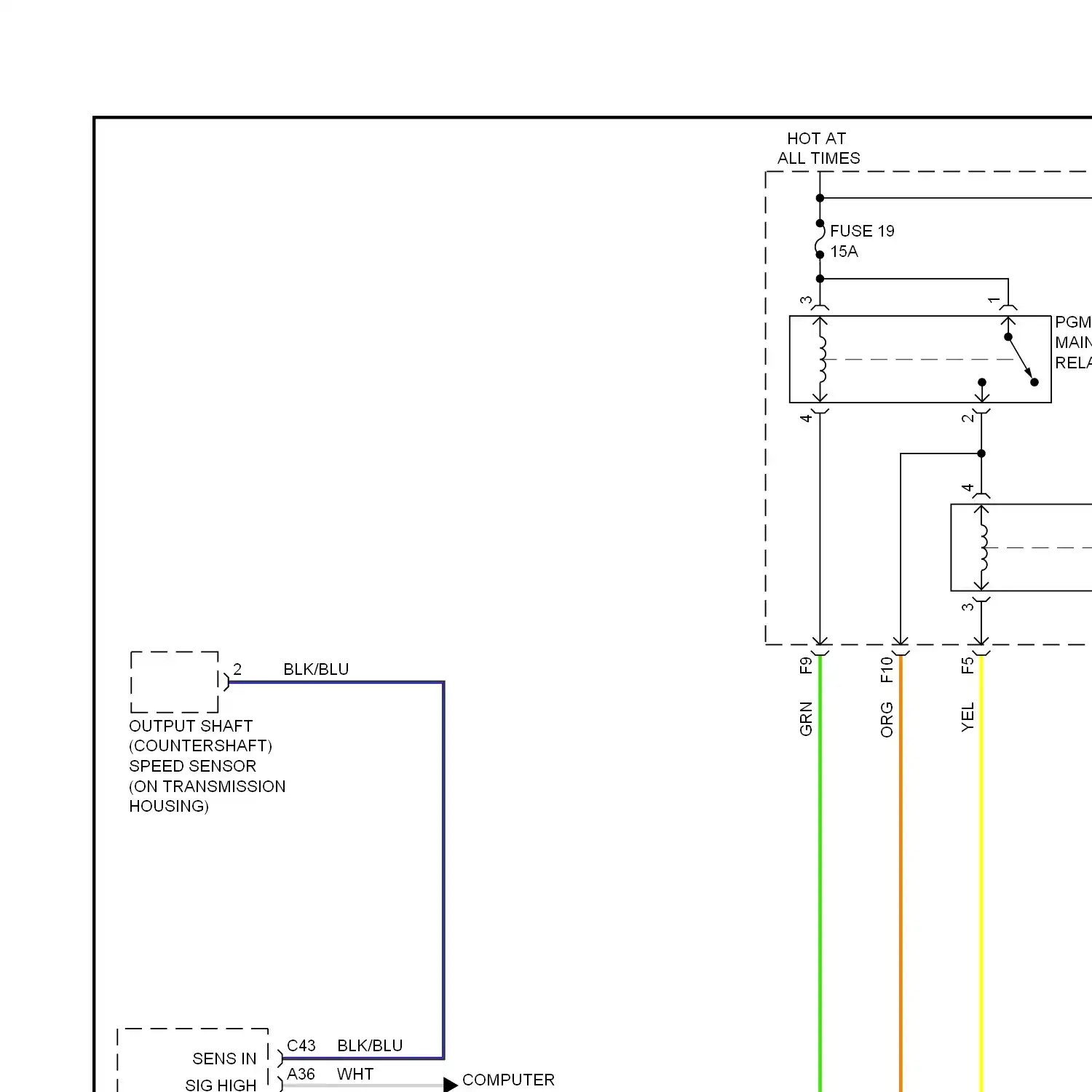Click the F5 connector label
Viewport: 1092px width, 1092px height.
tap(967, 665)
